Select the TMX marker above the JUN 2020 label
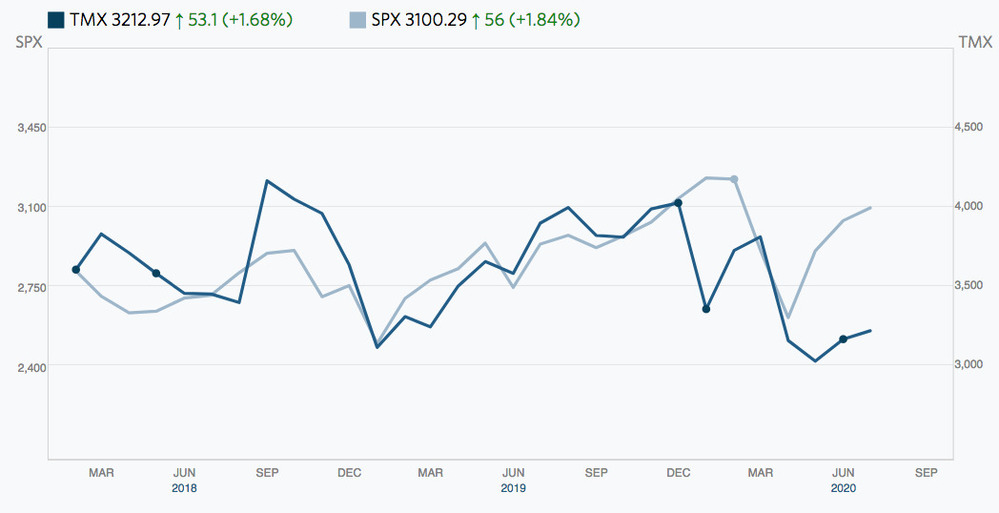 (843, 340)
